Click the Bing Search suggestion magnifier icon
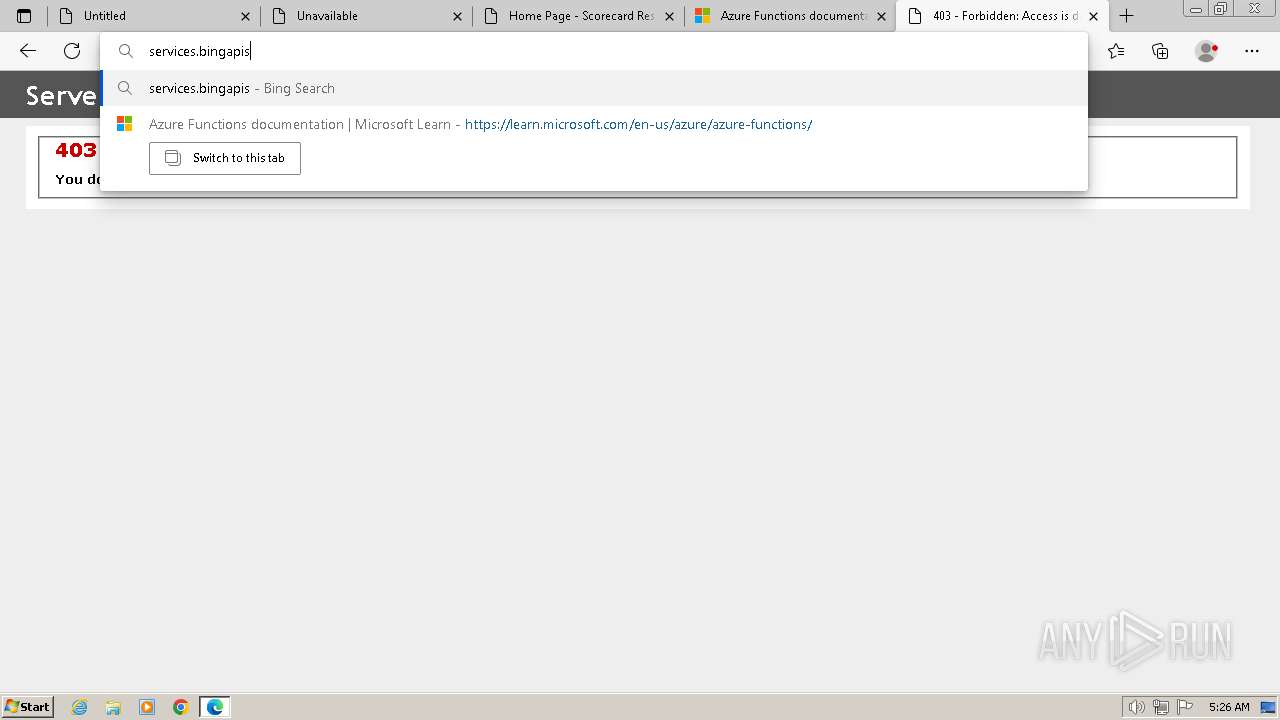The image size is (1280, 720). coord(125,88)
